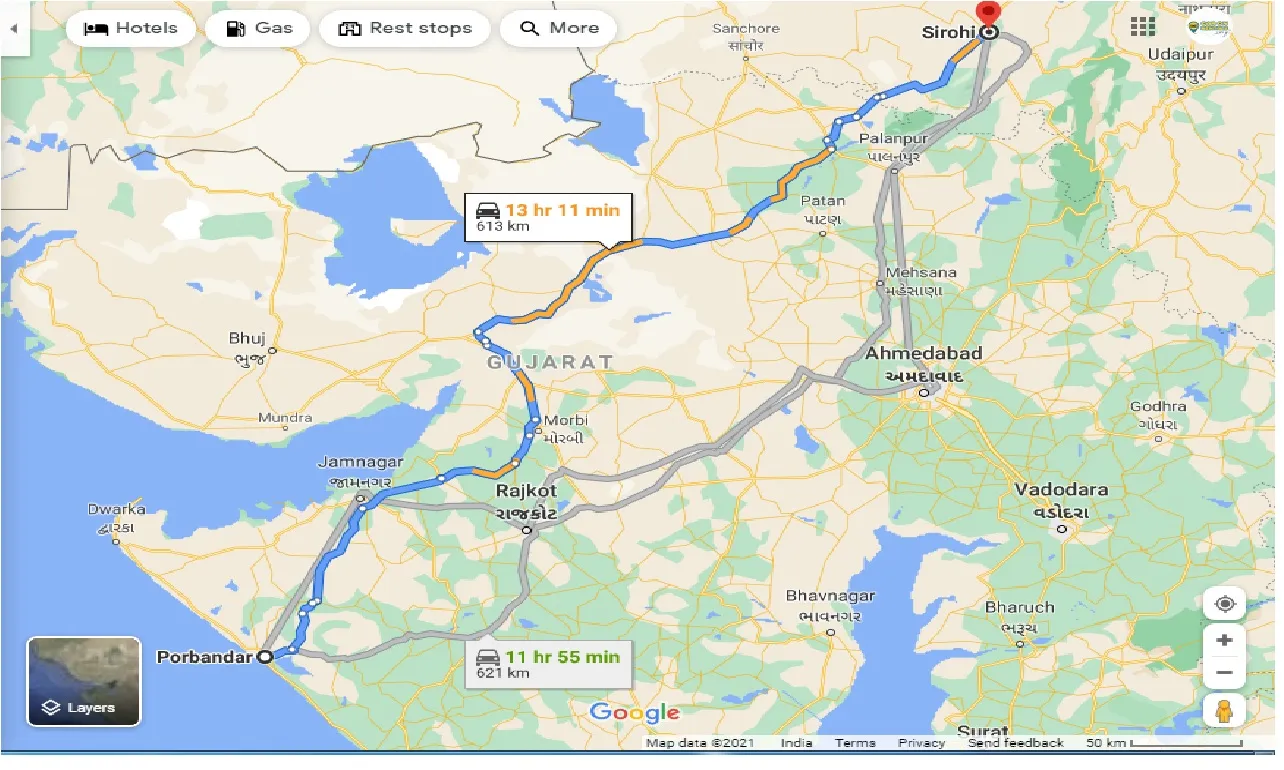Click the Sirohi destination pin
1284x770 pixels.
coord(989,18)
